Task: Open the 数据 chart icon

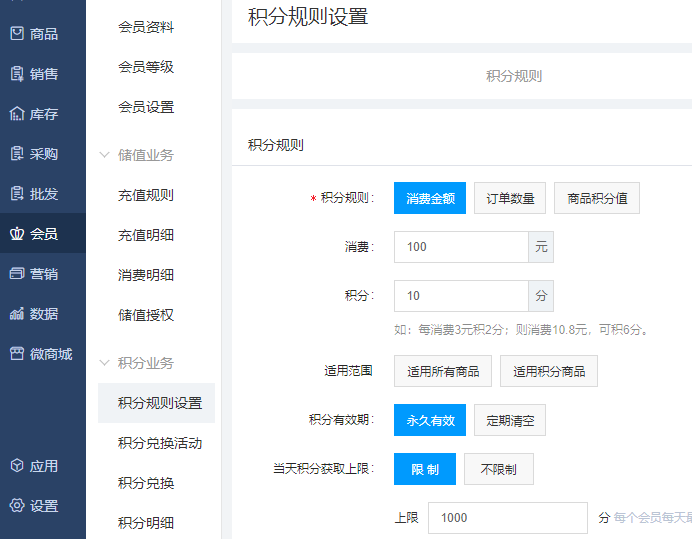Action: coord(17,314)
